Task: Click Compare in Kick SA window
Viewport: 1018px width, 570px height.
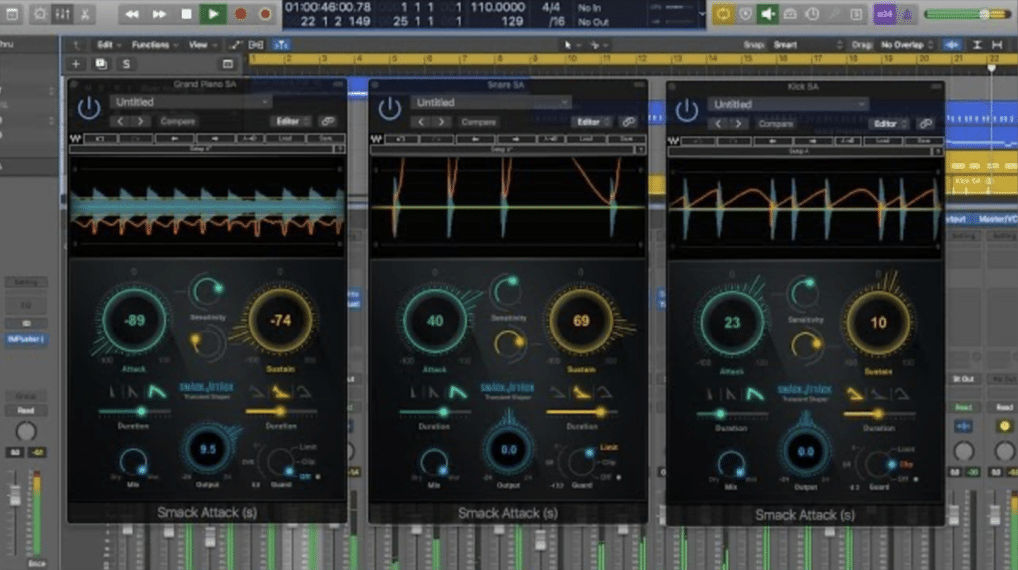Action: click(776, 124)
